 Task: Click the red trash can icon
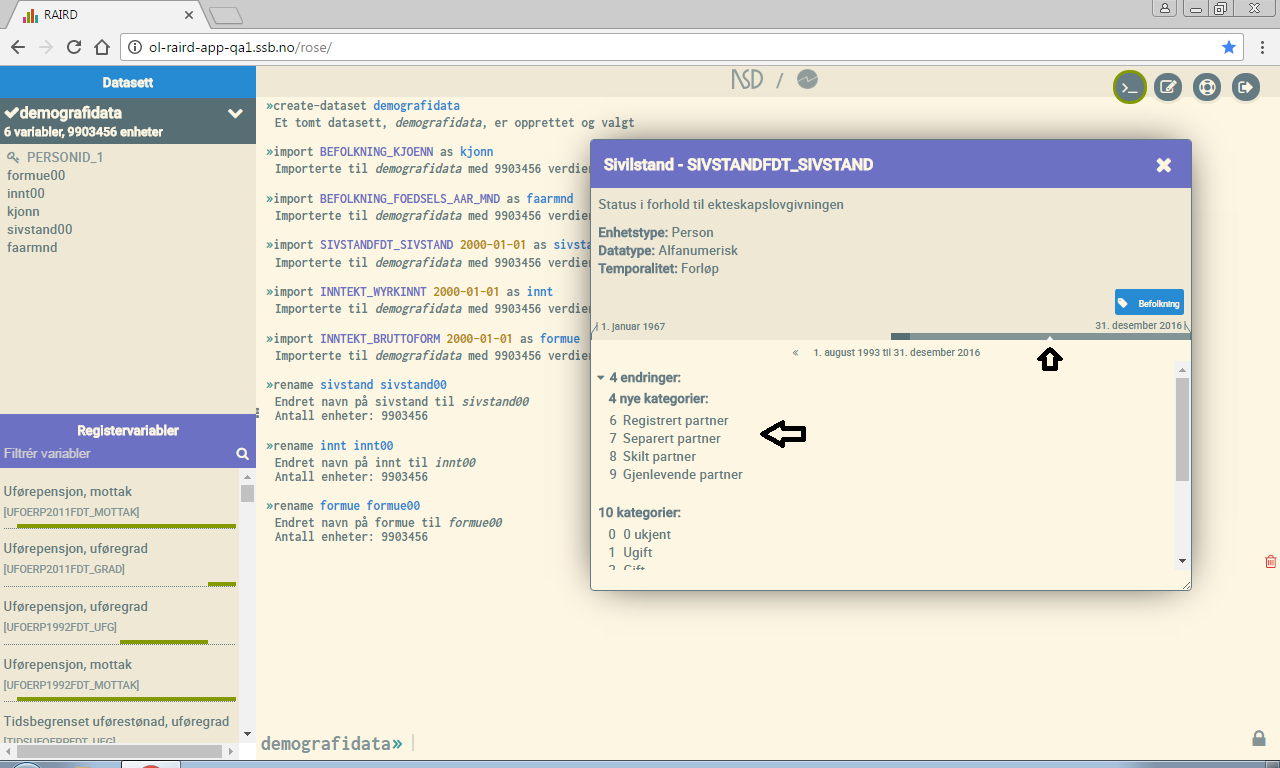(x=1270, y=562)
